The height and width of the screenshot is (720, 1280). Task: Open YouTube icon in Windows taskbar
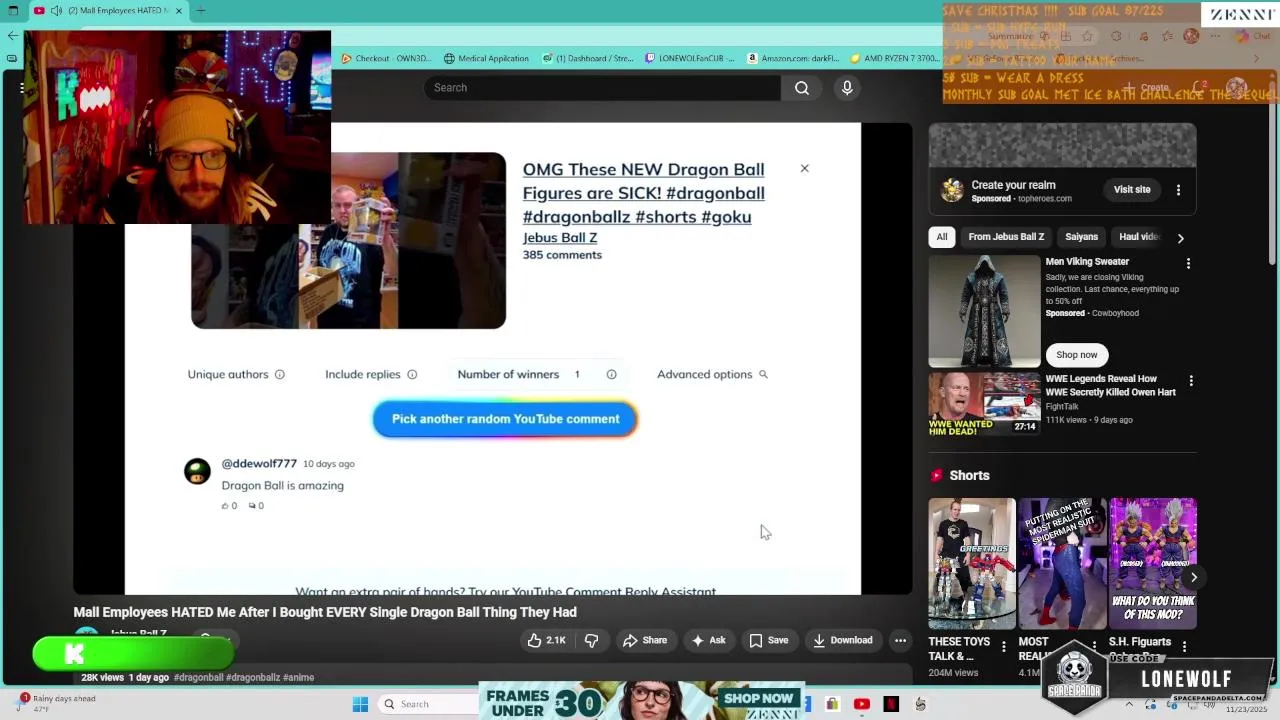[x=862, y=704]
